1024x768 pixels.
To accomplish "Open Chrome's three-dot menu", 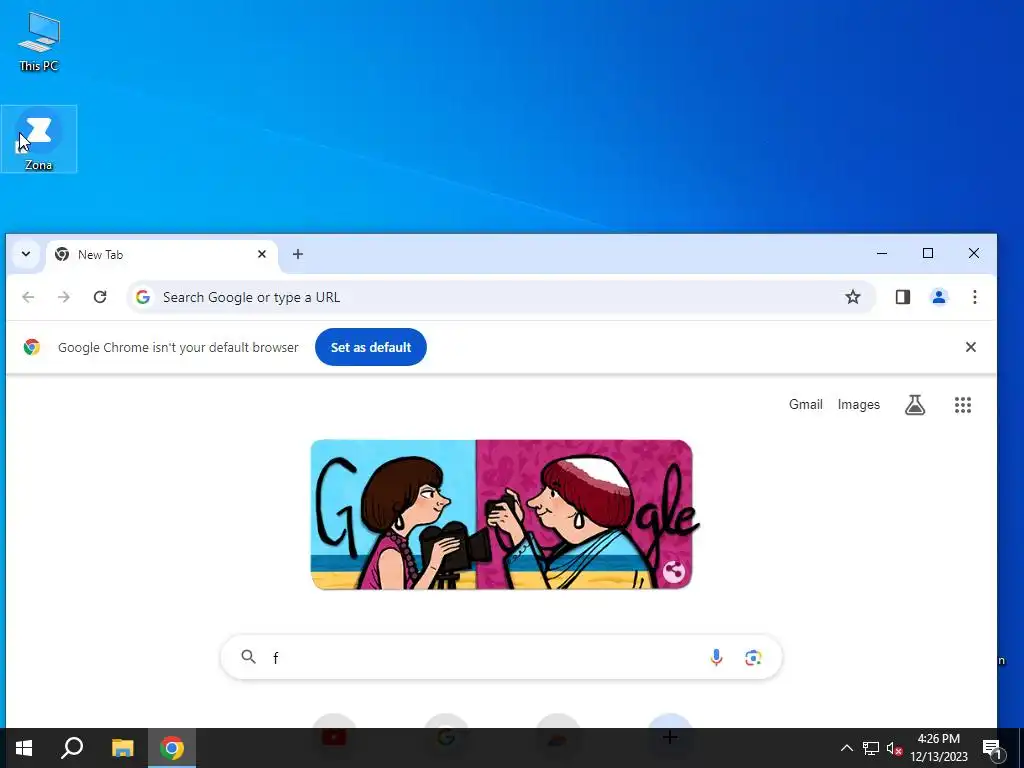I will click(974, 297).
